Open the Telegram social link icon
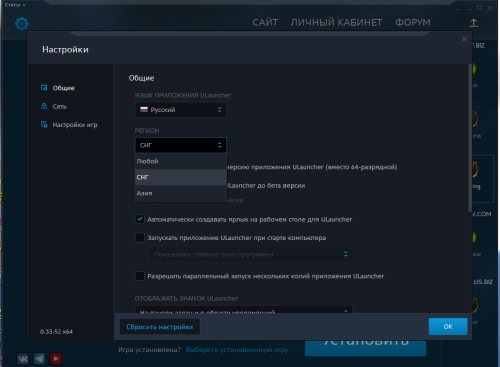The height and width of the screenshot is (367, 500). point(39,359)
